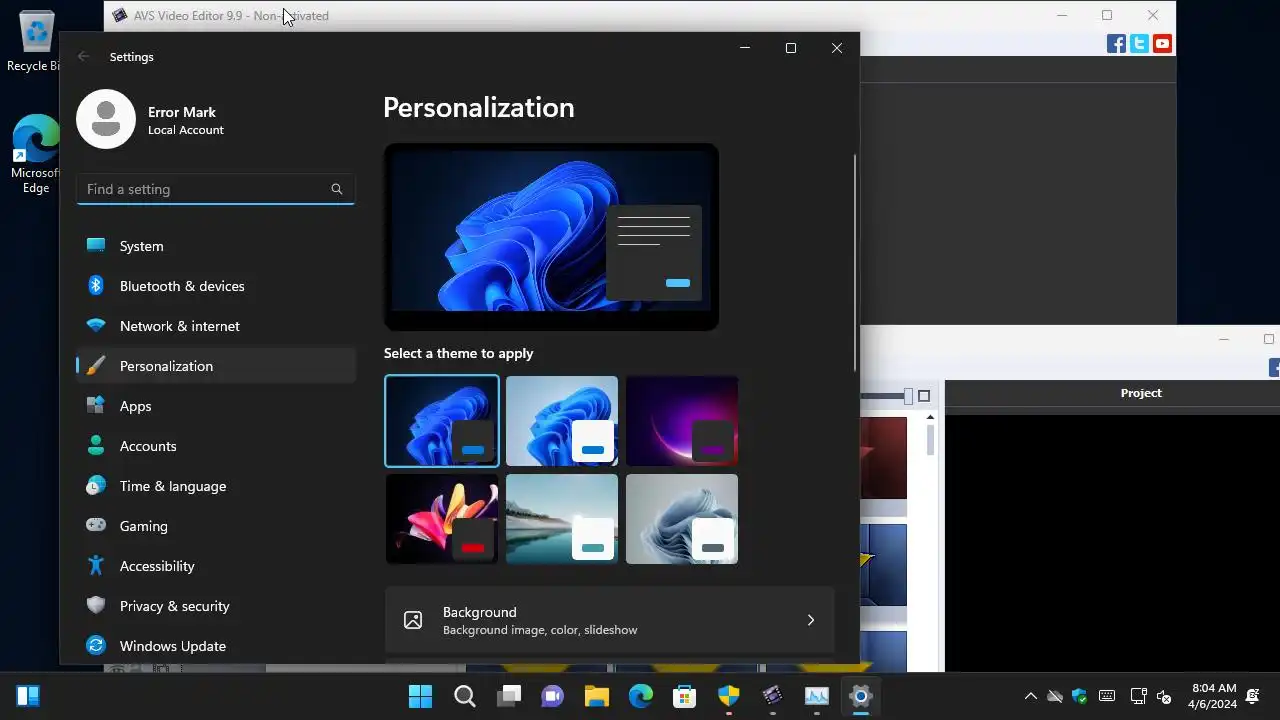Click the OneDrive cloud tray icon
Image resolution: width=1280 pixels, height=720 pixels.
1055,696
